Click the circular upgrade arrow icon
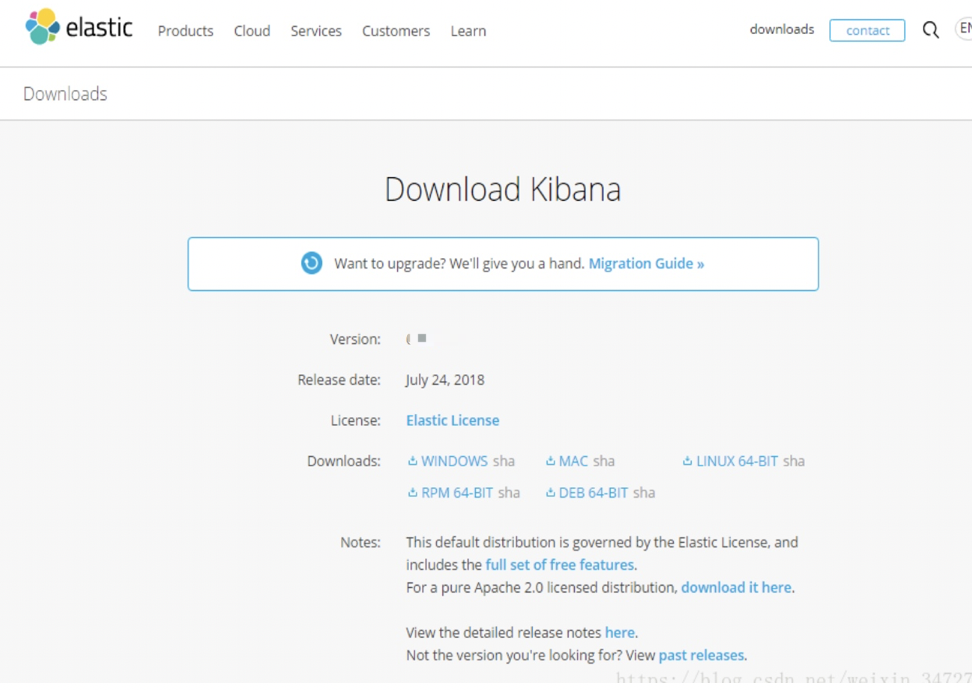 pyautogui.click(x=312, y=263)
